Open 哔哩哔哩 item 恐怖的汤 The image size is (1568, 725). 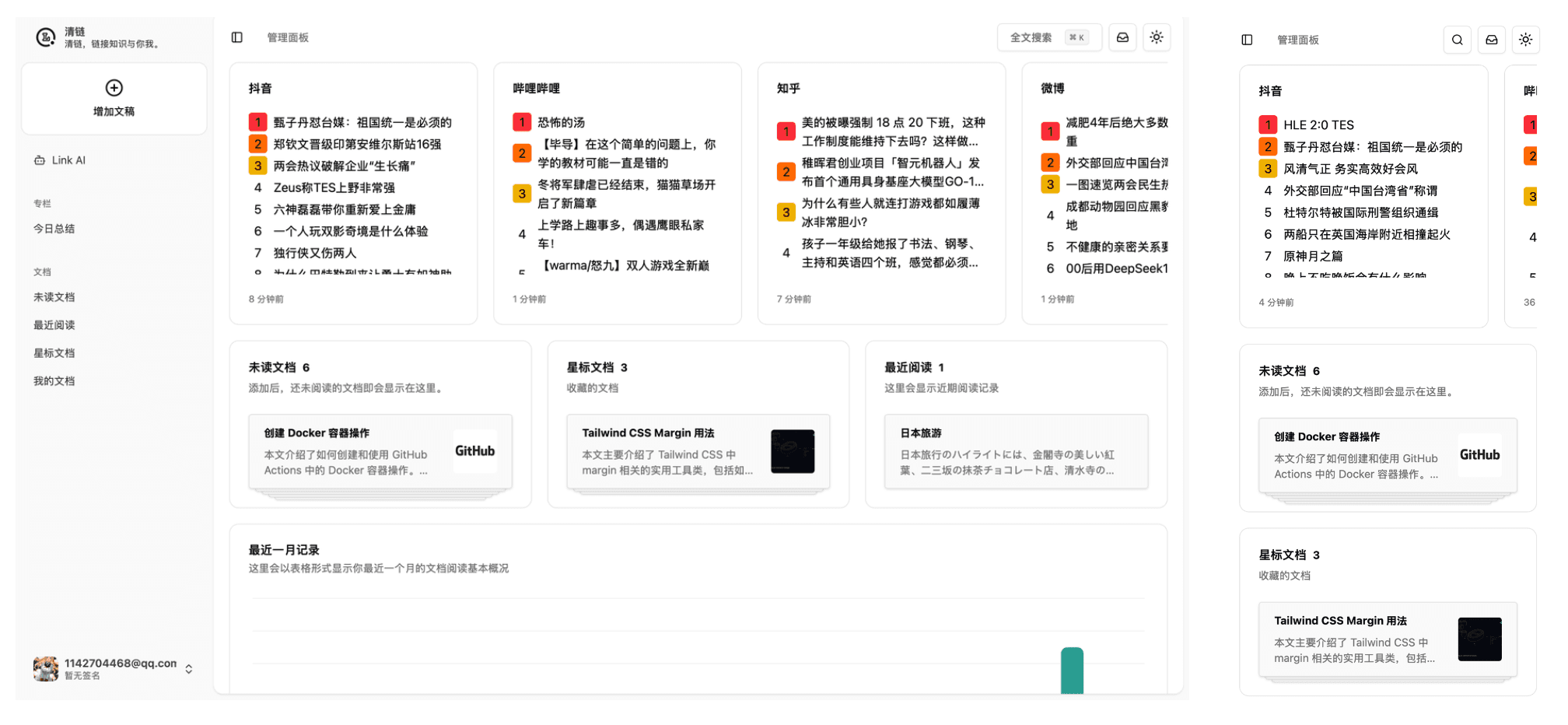[561, 122]
